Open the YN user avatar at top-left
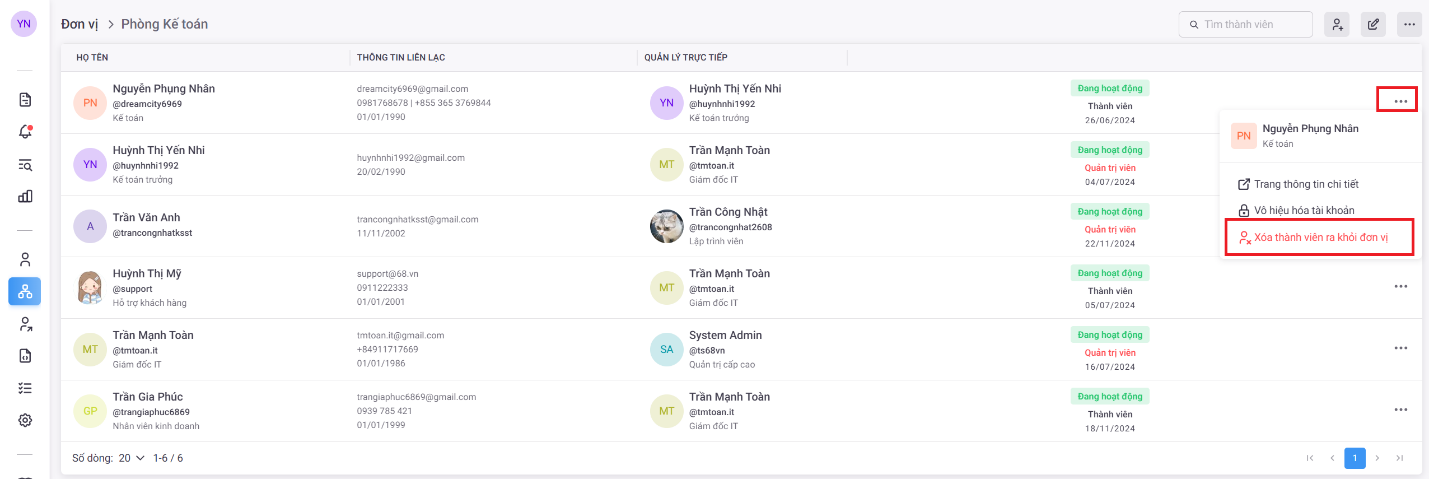Viewport: 1429px width, 479px height. click(x=24, y=24)
